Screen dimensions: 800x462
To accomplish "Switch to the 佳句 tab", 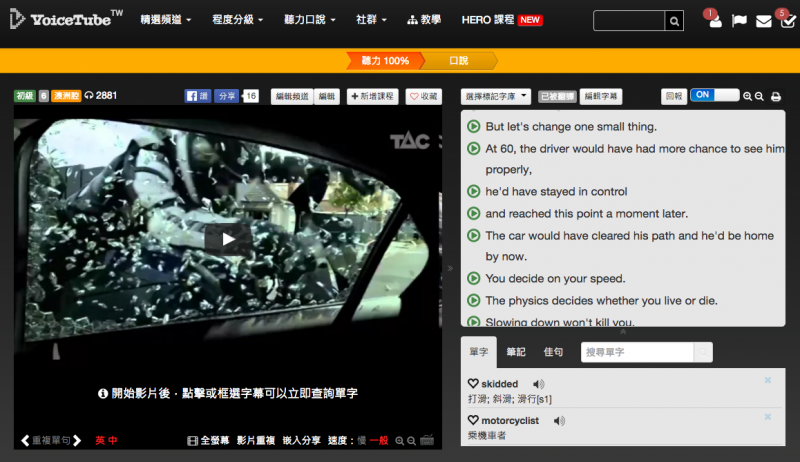I will tap(553, 352).
